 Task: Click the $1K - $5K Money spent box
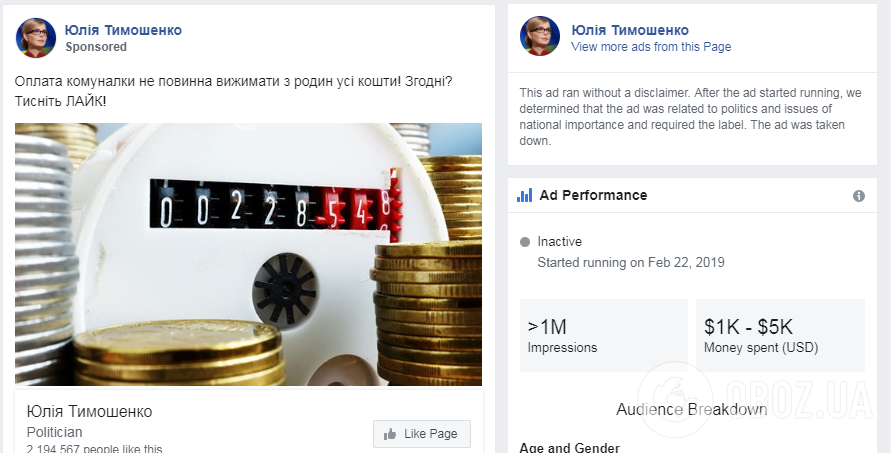780,335
